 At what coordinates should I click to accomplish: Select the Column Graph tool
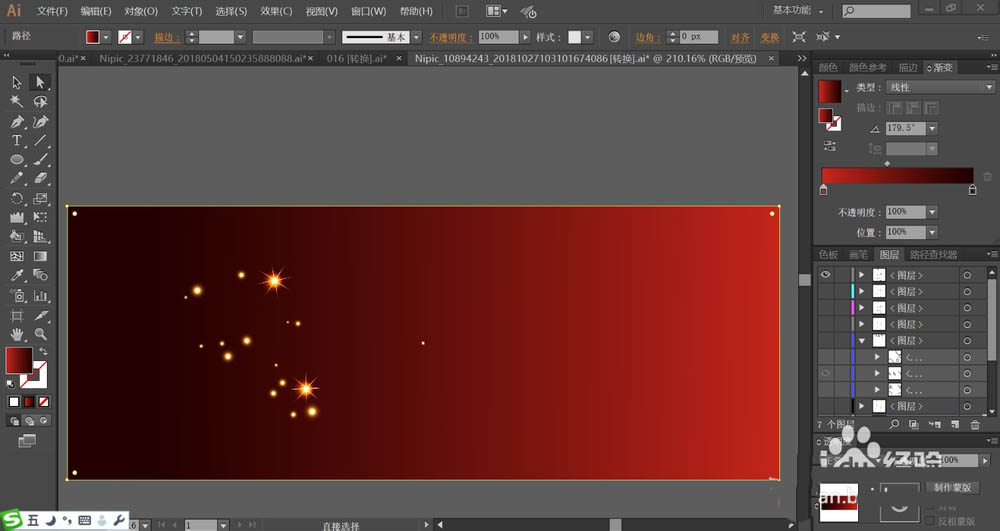40,295
